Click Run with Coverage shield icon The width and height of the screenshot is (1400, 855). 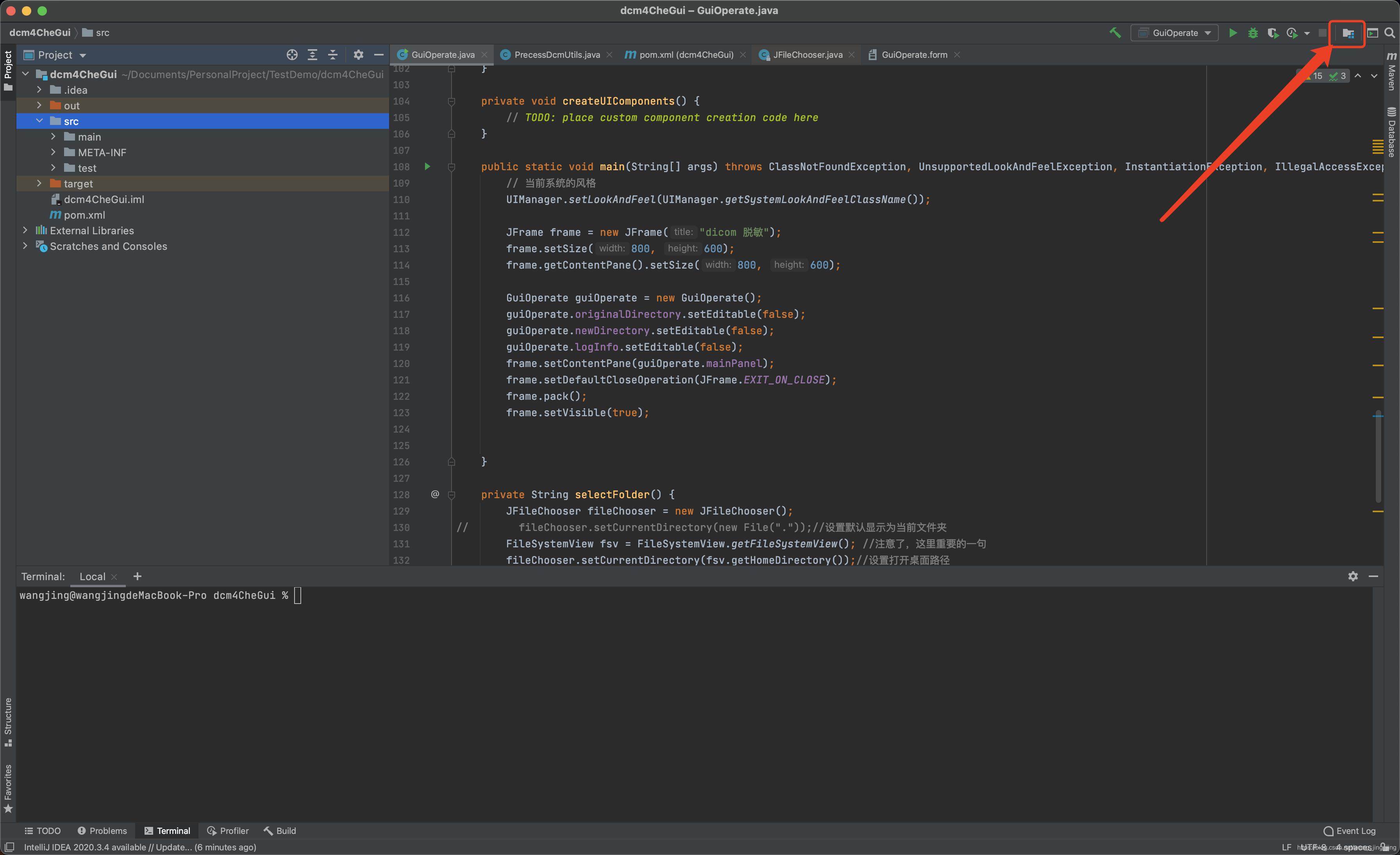pos(1273,33)
